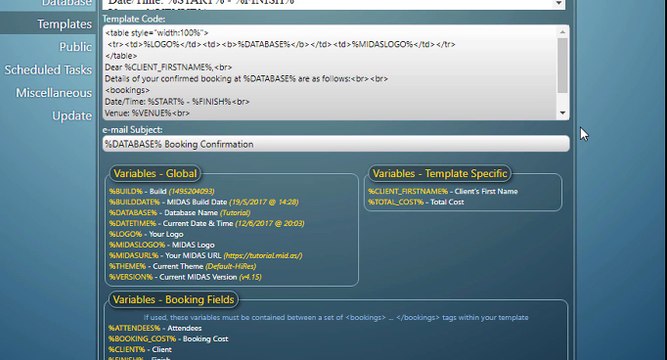The image size is (667, 360).
Task: Open the Database tab at top
Action: (66, 3)
